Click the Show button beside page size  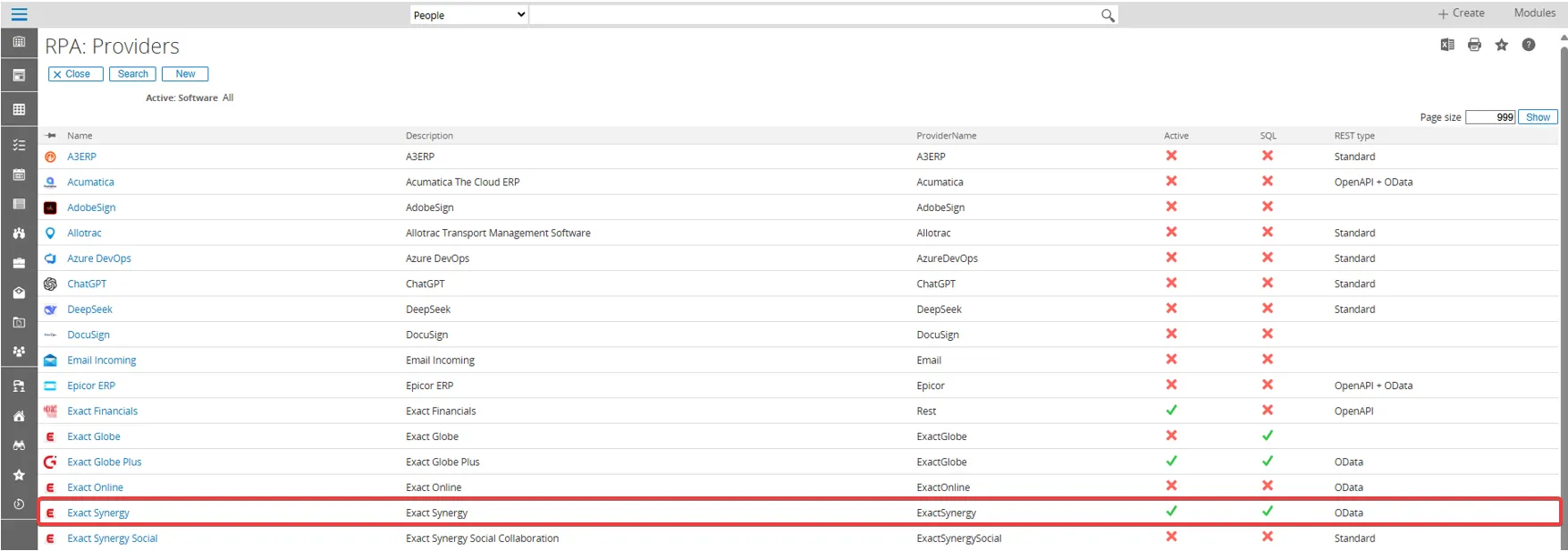(1538, 117)
